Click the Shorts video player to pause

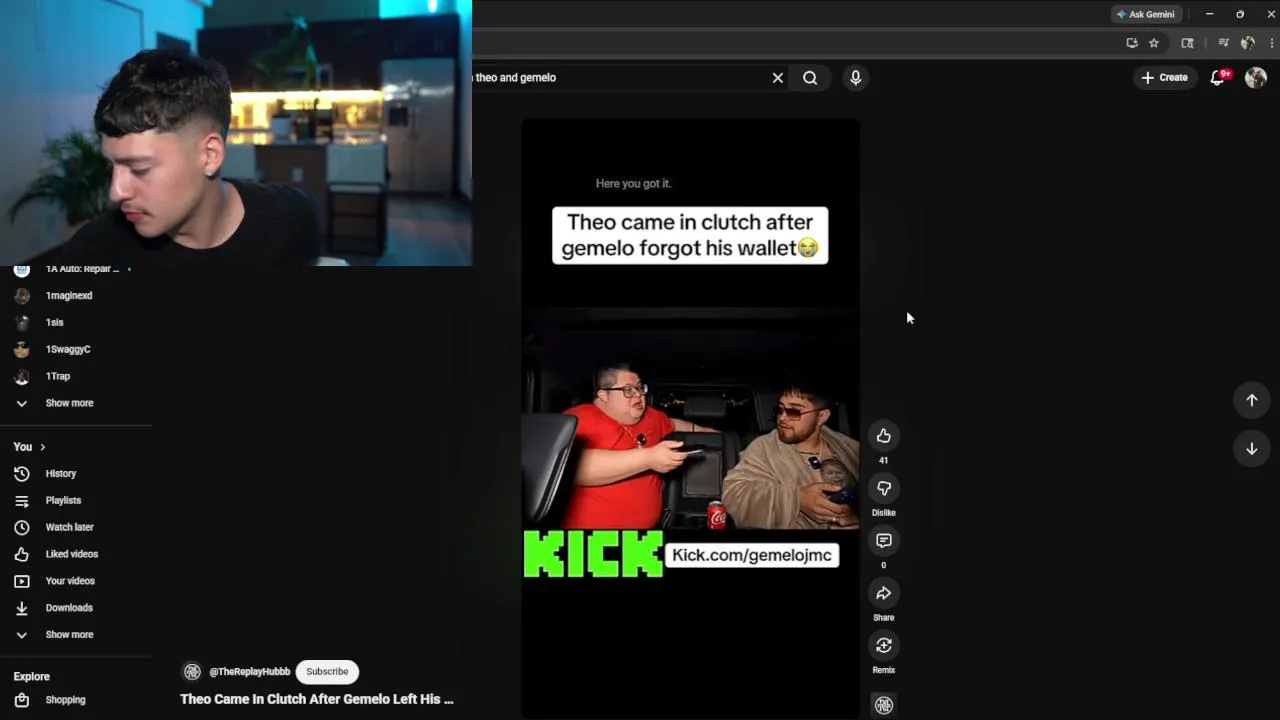pyautogui.click(x=690, y=418)
